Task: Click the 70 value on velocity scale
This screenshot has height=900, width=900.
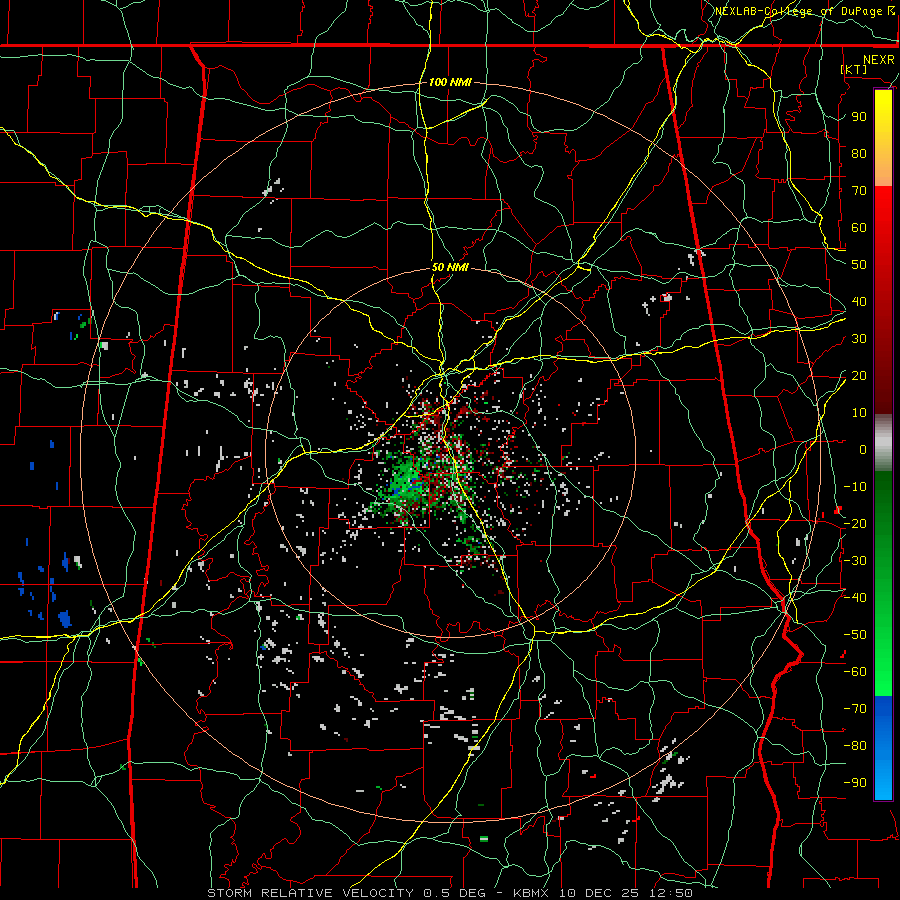Action: [x=859, y=191]
